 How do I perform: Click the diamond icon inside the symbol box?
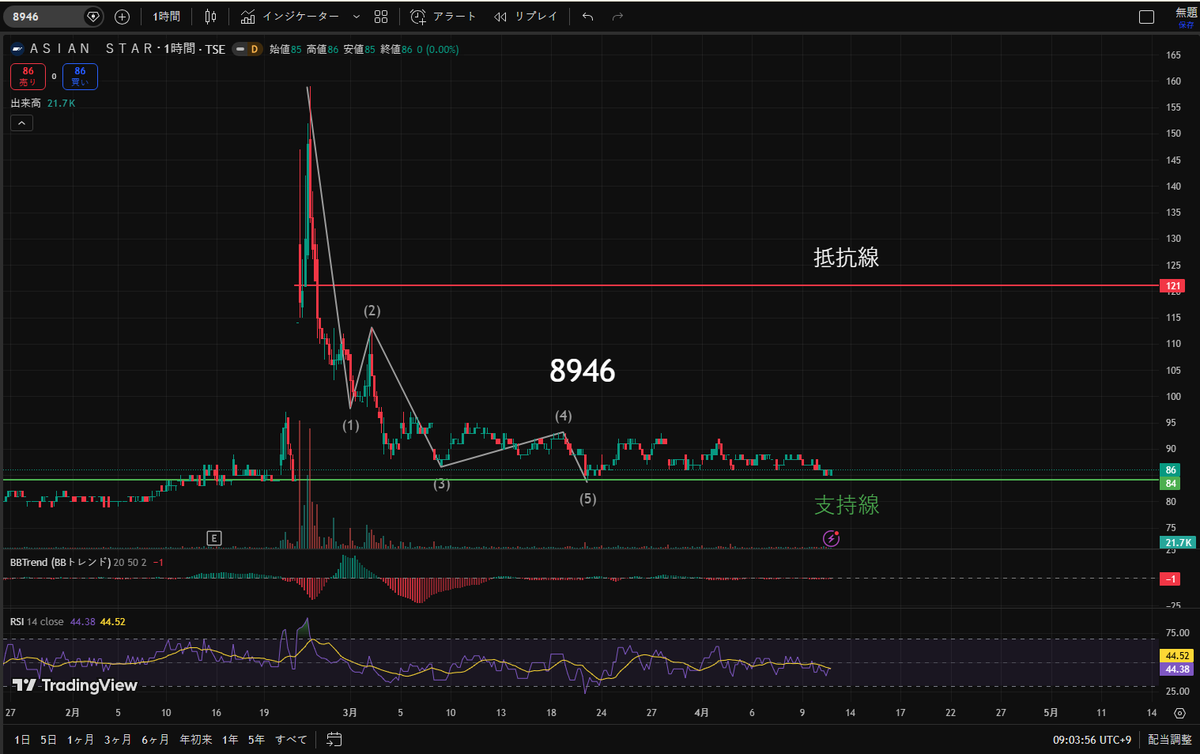point(93,16)
